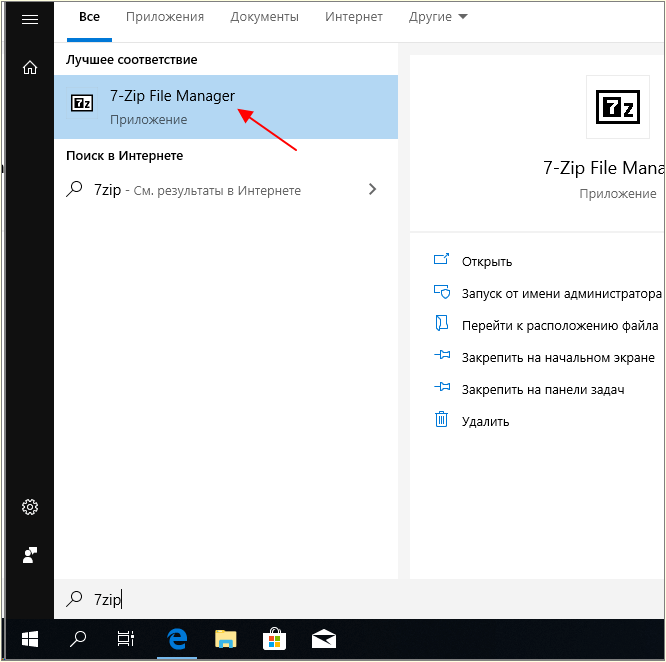Click the Поиск в Интернете heading
666x662 pixels.
(x=124, y=156)
